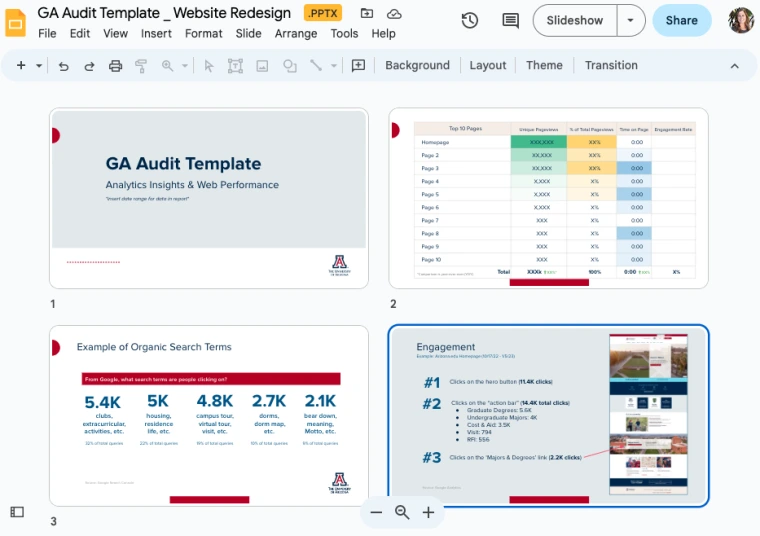The image size is (760, 536).
Task: Undo the last action
Action: pos(63,66)
